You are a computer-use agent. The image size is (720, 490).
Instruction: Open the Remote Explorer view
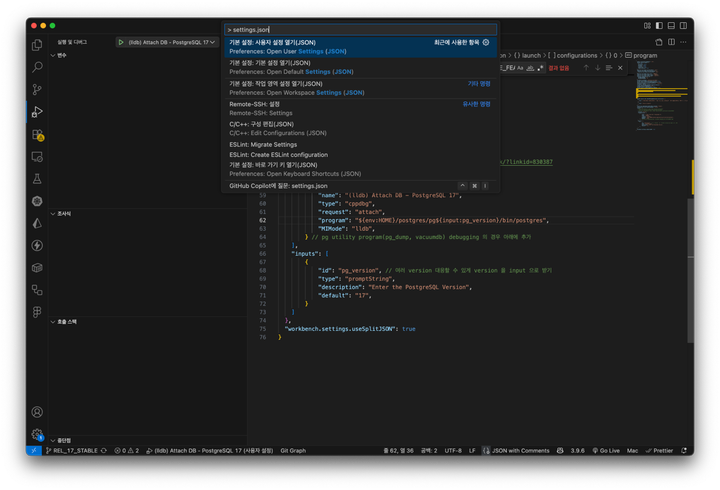tap(37, 157)
